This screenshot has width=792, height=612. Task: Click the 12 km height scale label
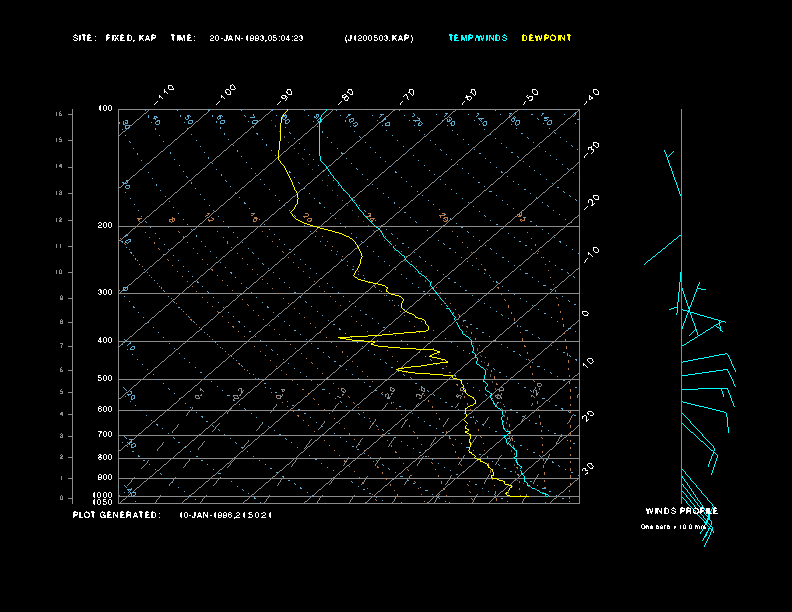(x=59, y=220)
